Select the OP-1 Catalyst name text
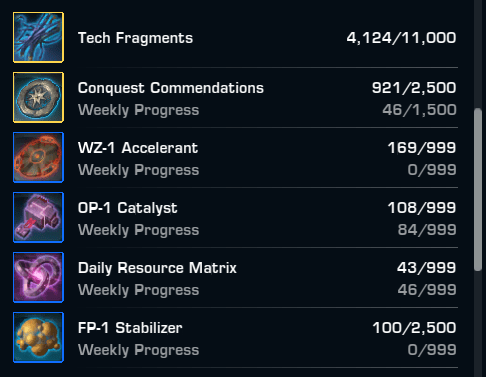Image resolution: width=486 pixels, height=377 pixels. pyautogui.click(x=127, y=209)
